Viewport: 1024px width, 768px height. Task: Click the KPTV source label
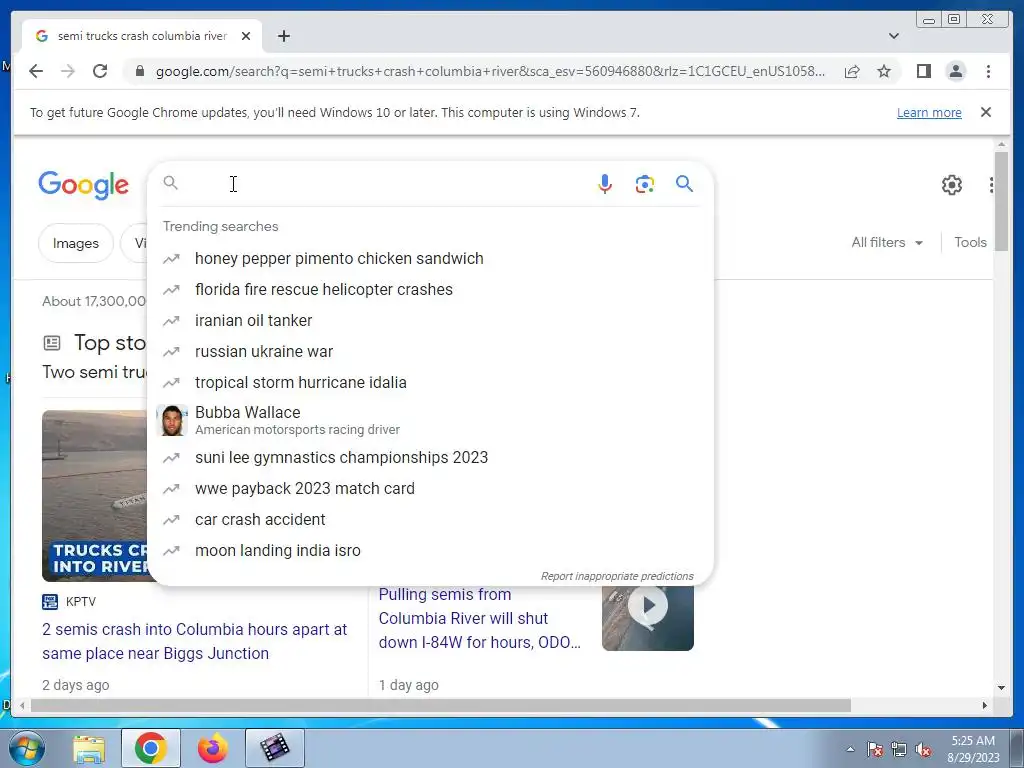(x=81, y=601)
